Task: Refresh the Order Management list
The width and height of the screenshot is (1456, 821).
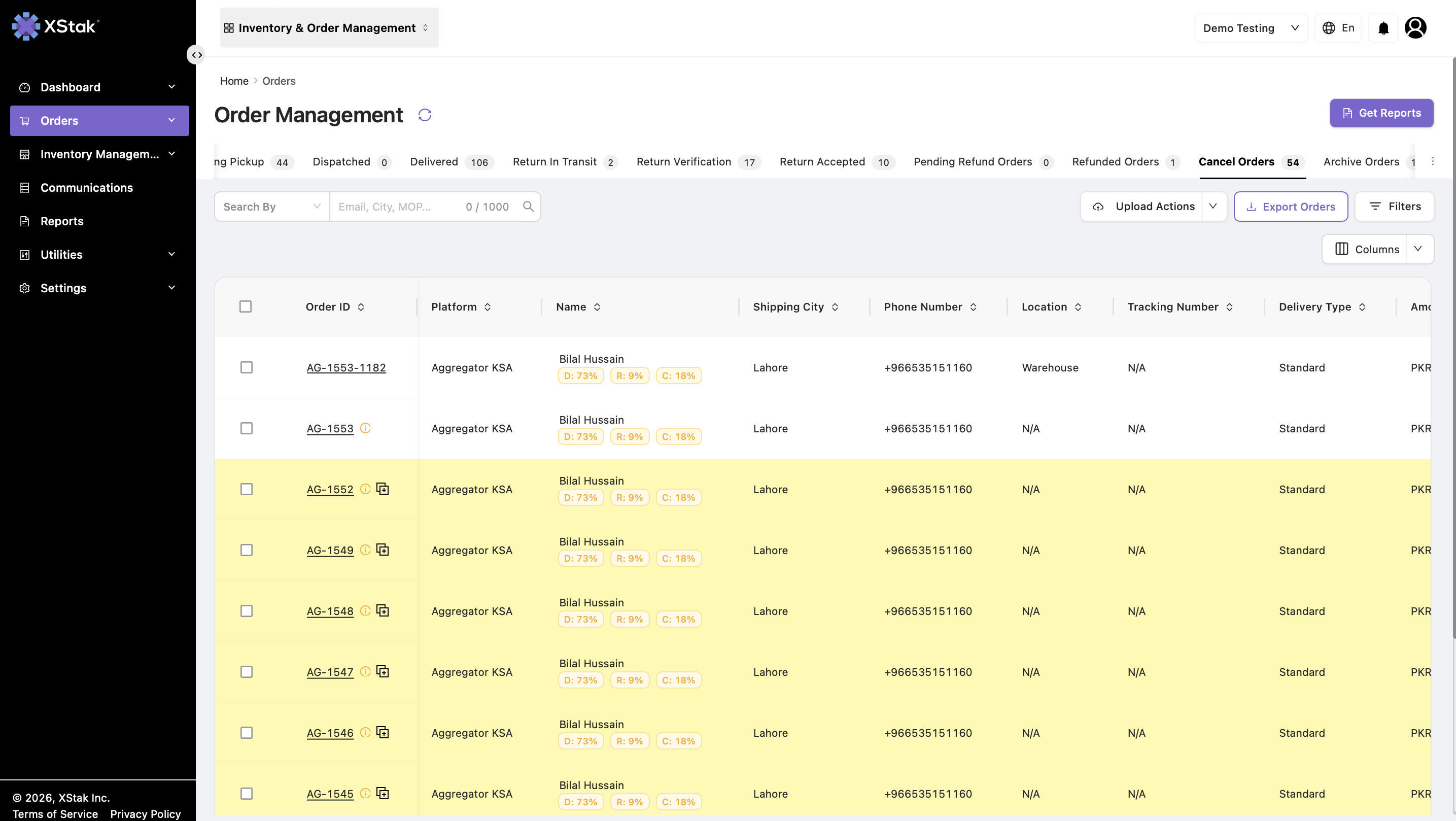Action: click(425, 115)
